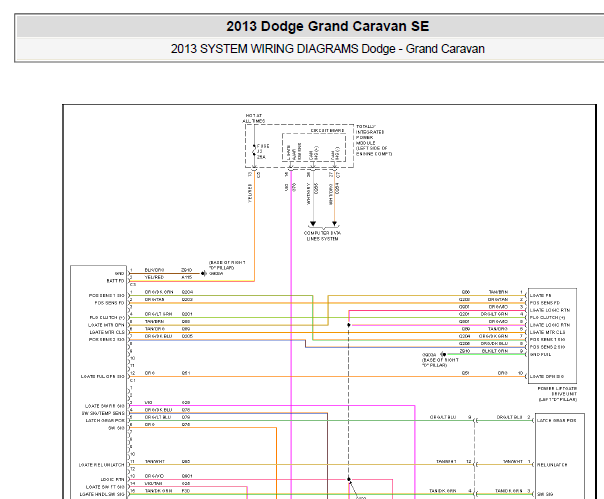Screen dimensions: 604x499
Task: Click the "FUSE J3 25A" fuse label
Action: [x=263, y=151]
